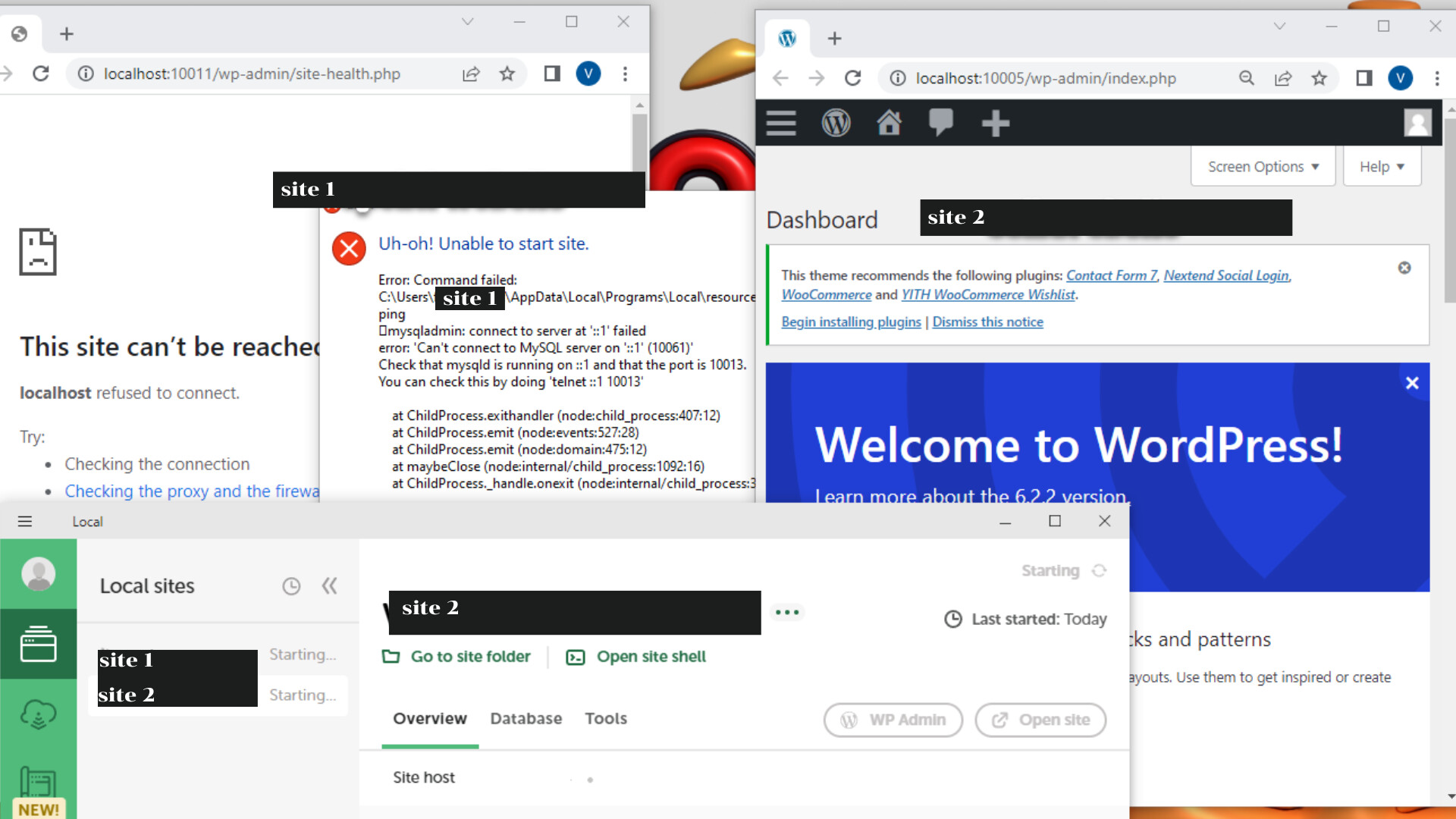
Task: Open user avatar in WordPress admin bar
Action: pyautogui.click(x=1417, y=122)
